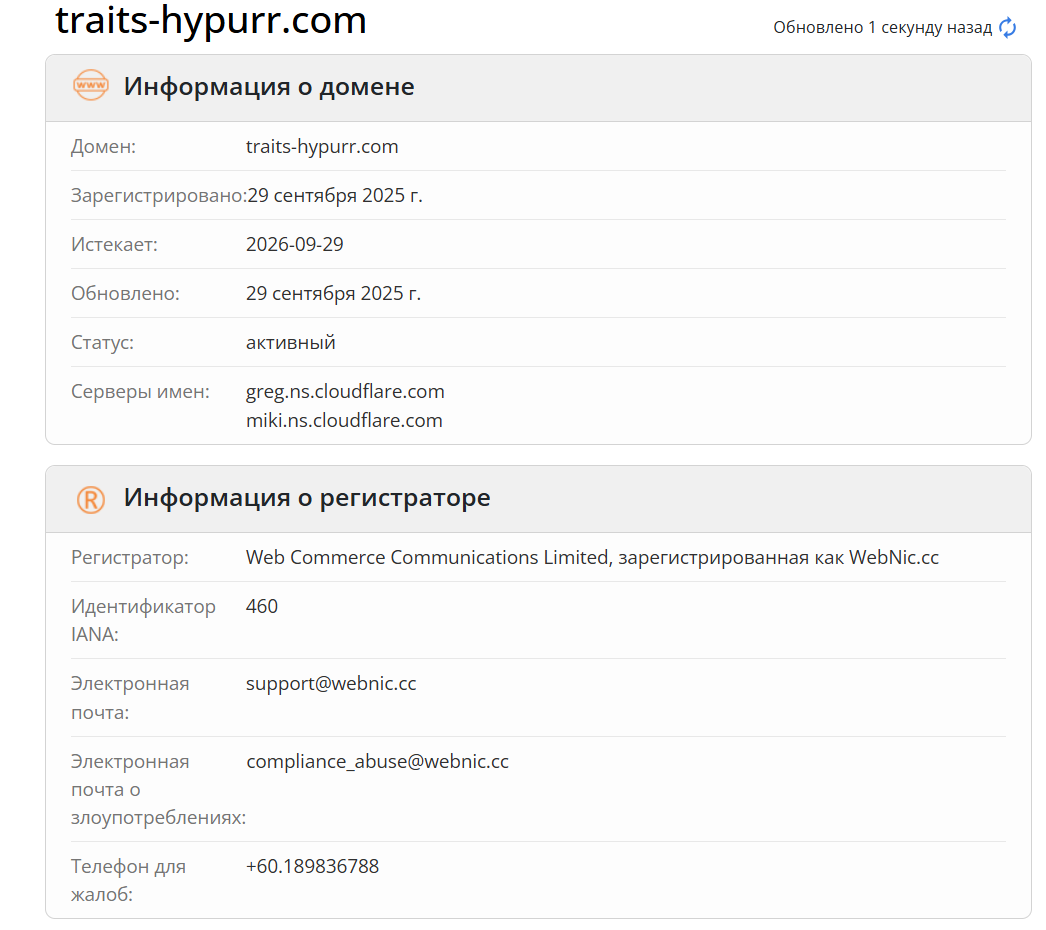This screenshot has width=1046, height=930.
Task: Click the phone number +60.189836788
Action: coord(313,866)
